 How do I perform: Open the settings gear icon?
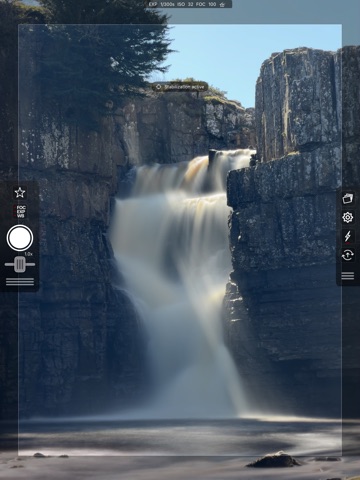(348, 217)
